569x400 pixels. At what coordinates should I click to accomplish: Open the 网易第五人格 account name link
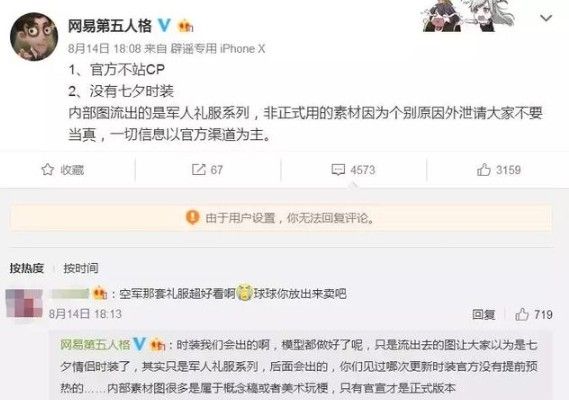pos(110,26)
